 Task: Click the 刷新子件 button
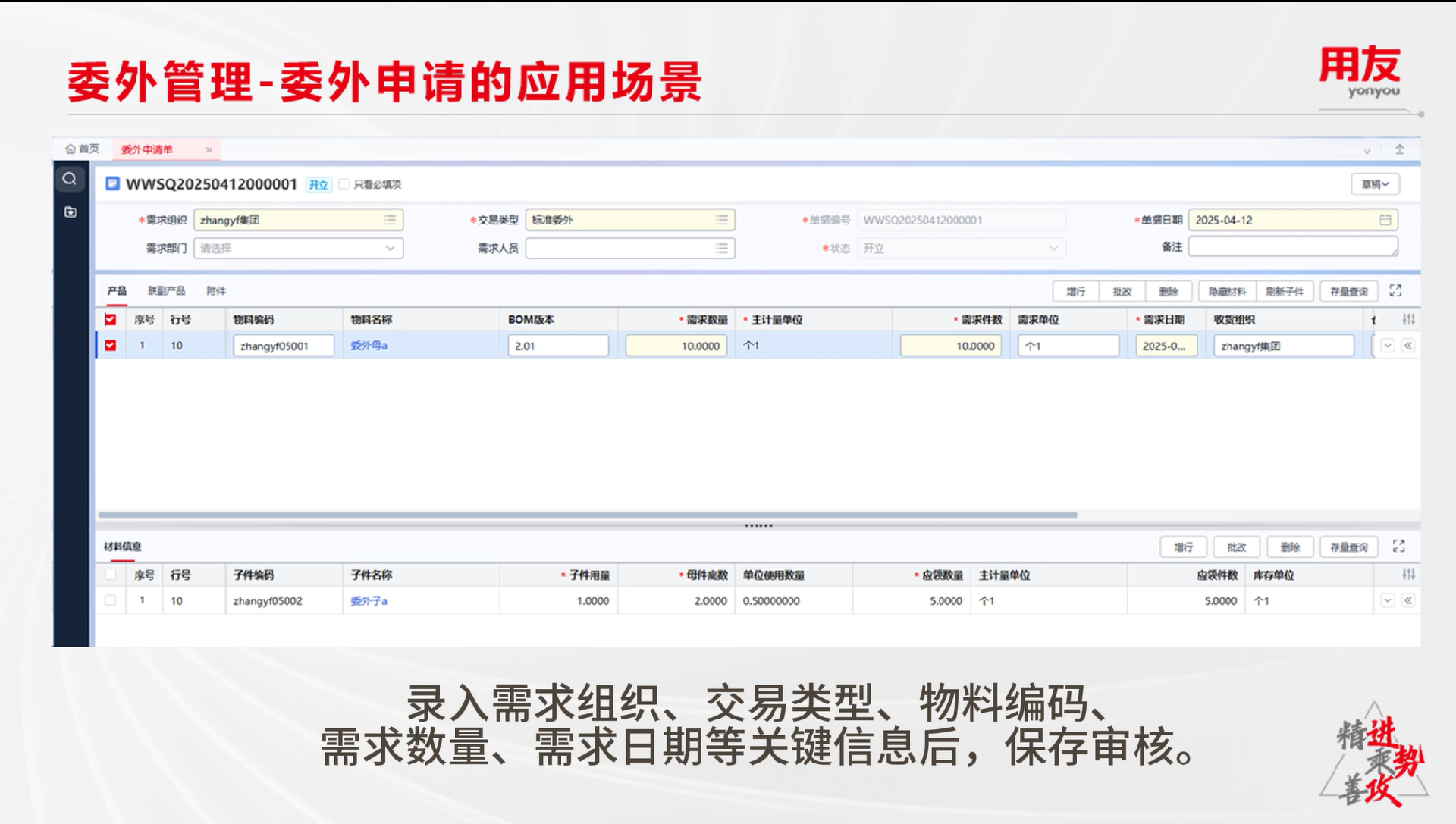[x=1285, y=292]
